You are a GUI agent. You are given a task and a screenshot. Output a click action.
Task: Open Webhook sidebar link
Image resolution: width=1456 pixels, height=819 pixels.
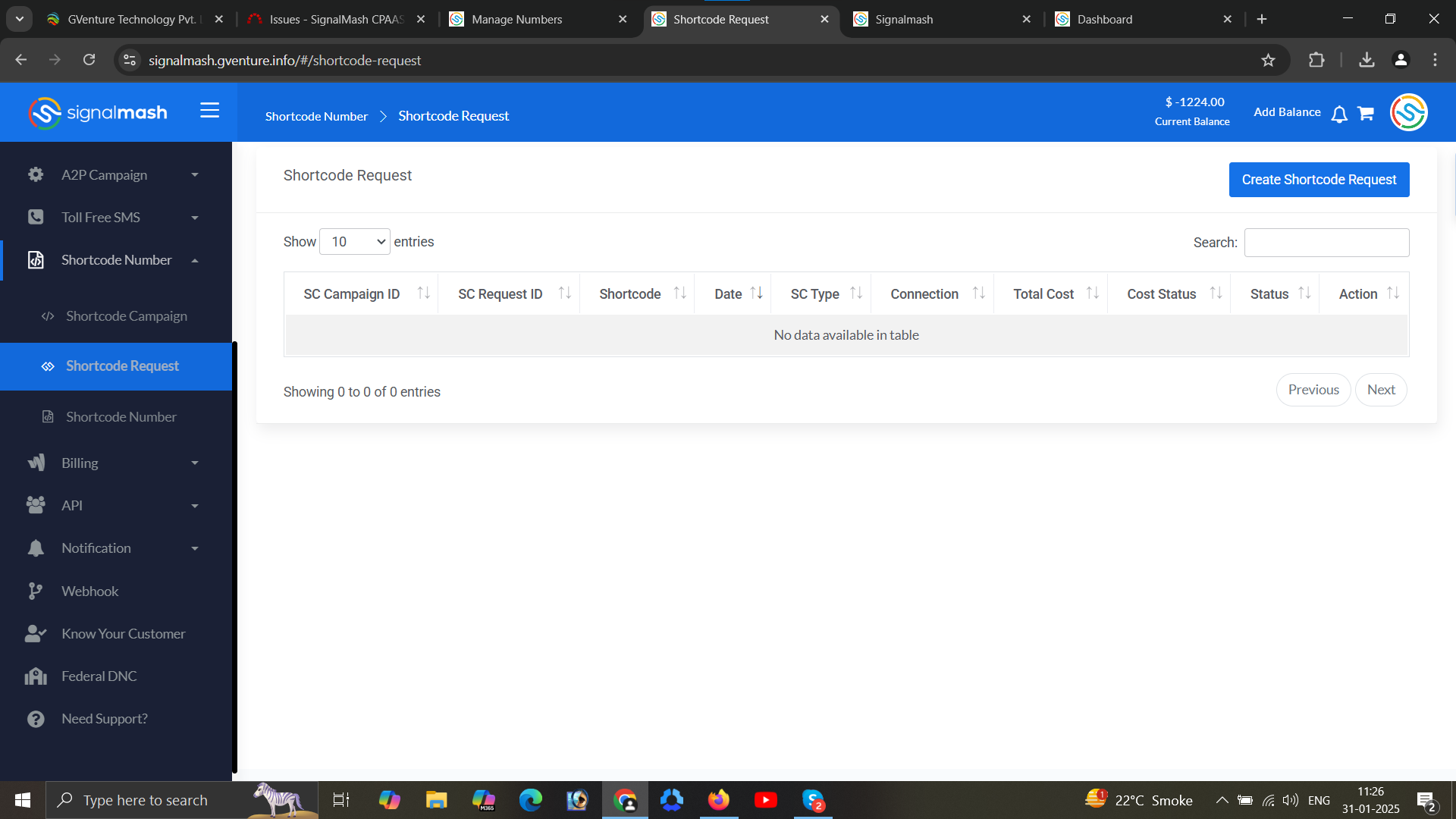(x=89, y=591)
